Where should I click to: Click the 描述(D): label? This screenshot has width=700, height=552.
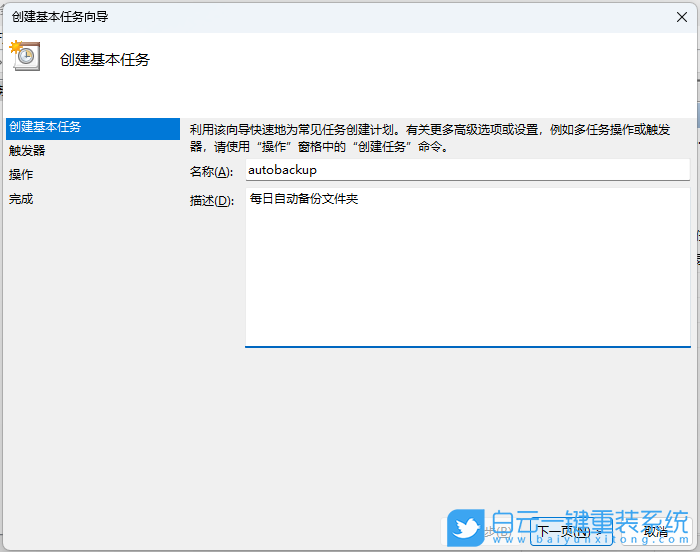coord(212,201)
